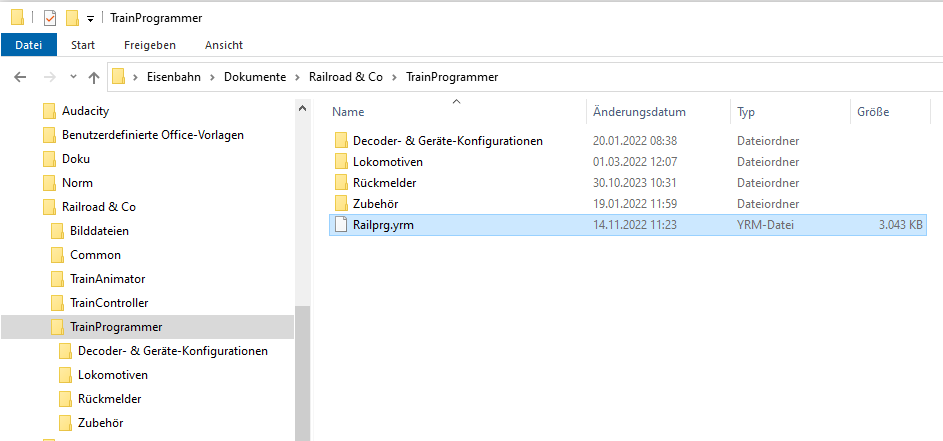Select Audacity folder in navigation tree
The height and width of the screenshot is (441, 943).
click(x=85, y=111)
